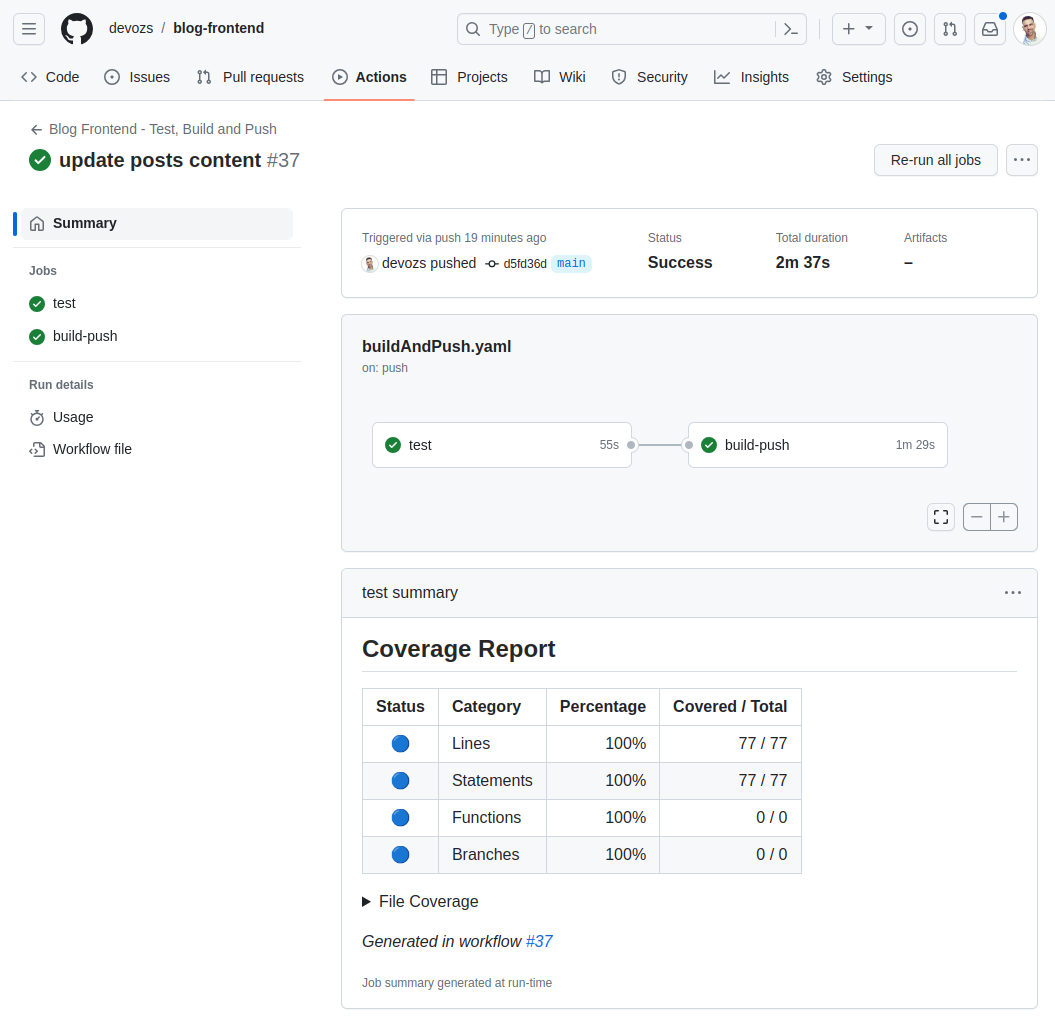
Task: Click the blue status dot for Lines
Action: (400, 744)
